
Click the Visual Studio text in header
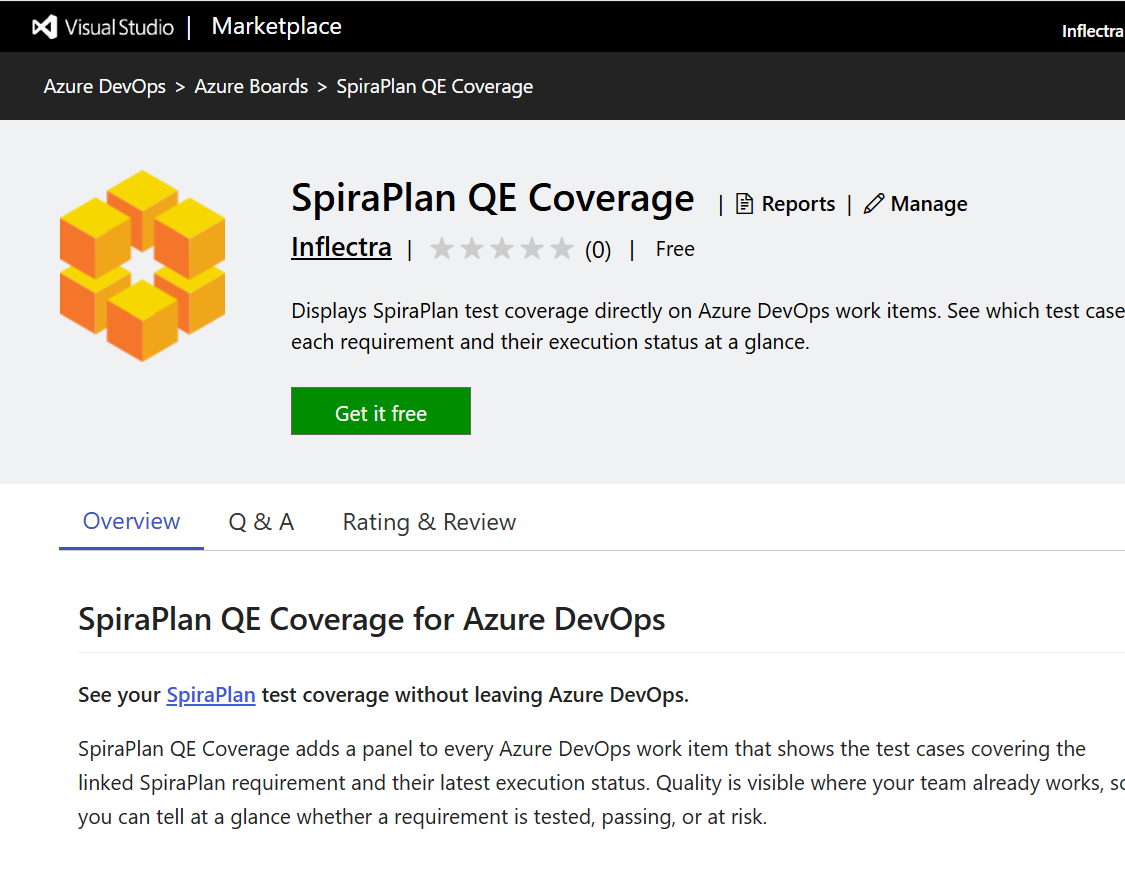[119, 27]
